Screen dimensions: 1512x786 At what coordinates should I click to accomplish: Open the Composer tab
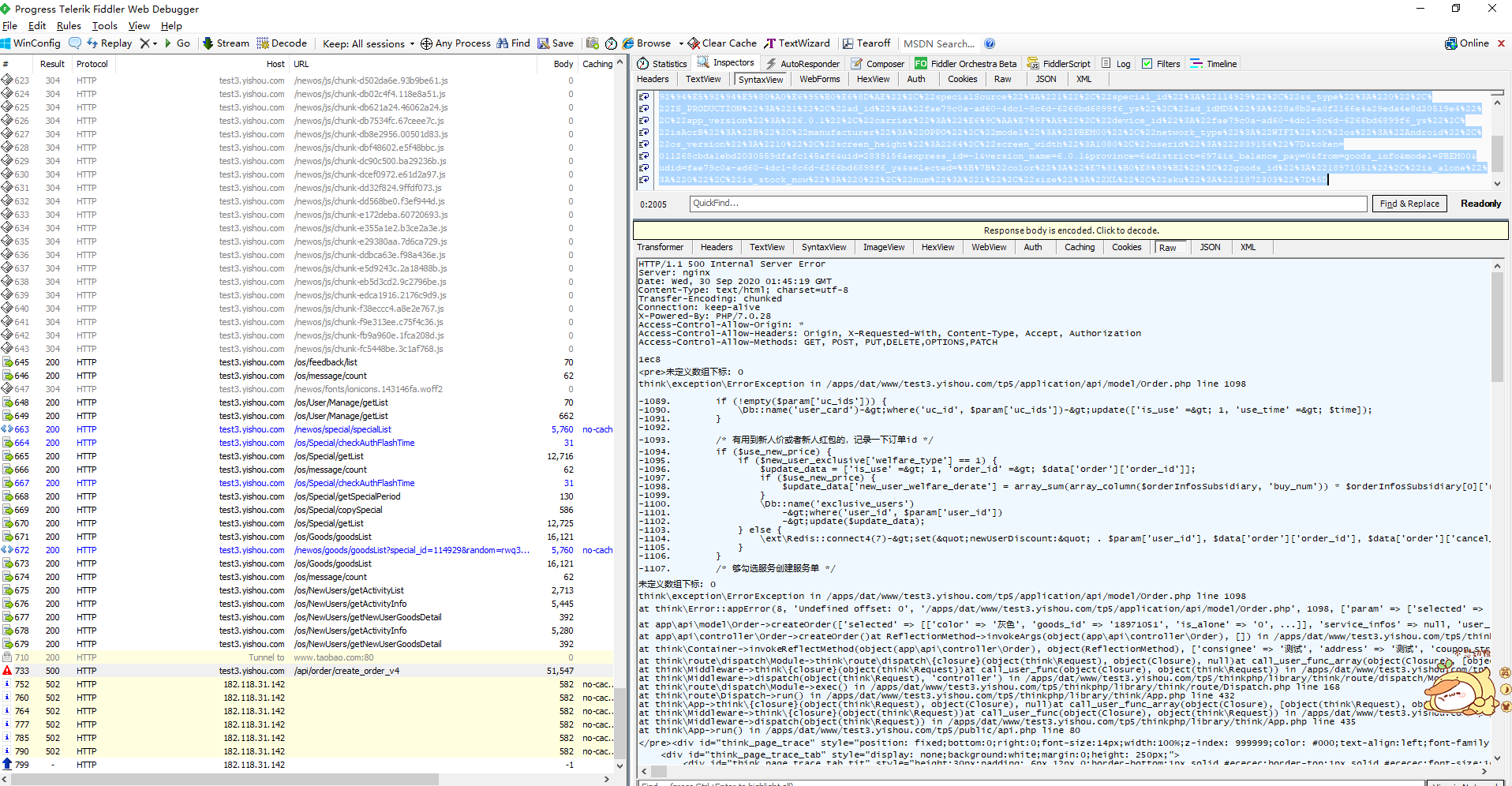pos(878,64)
